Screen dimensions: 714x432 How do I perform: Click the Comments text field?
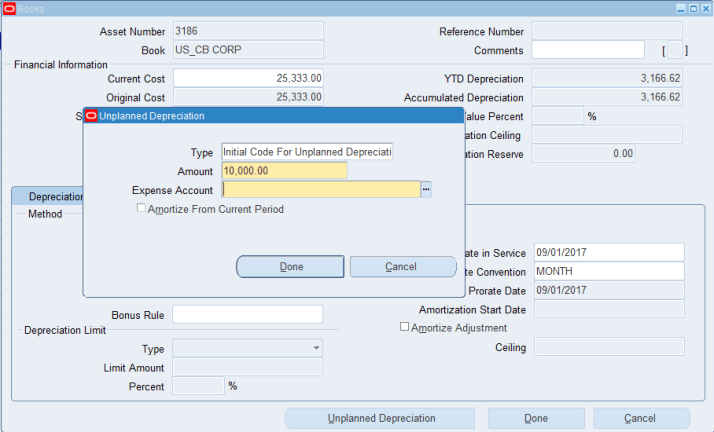click(587, 50)
